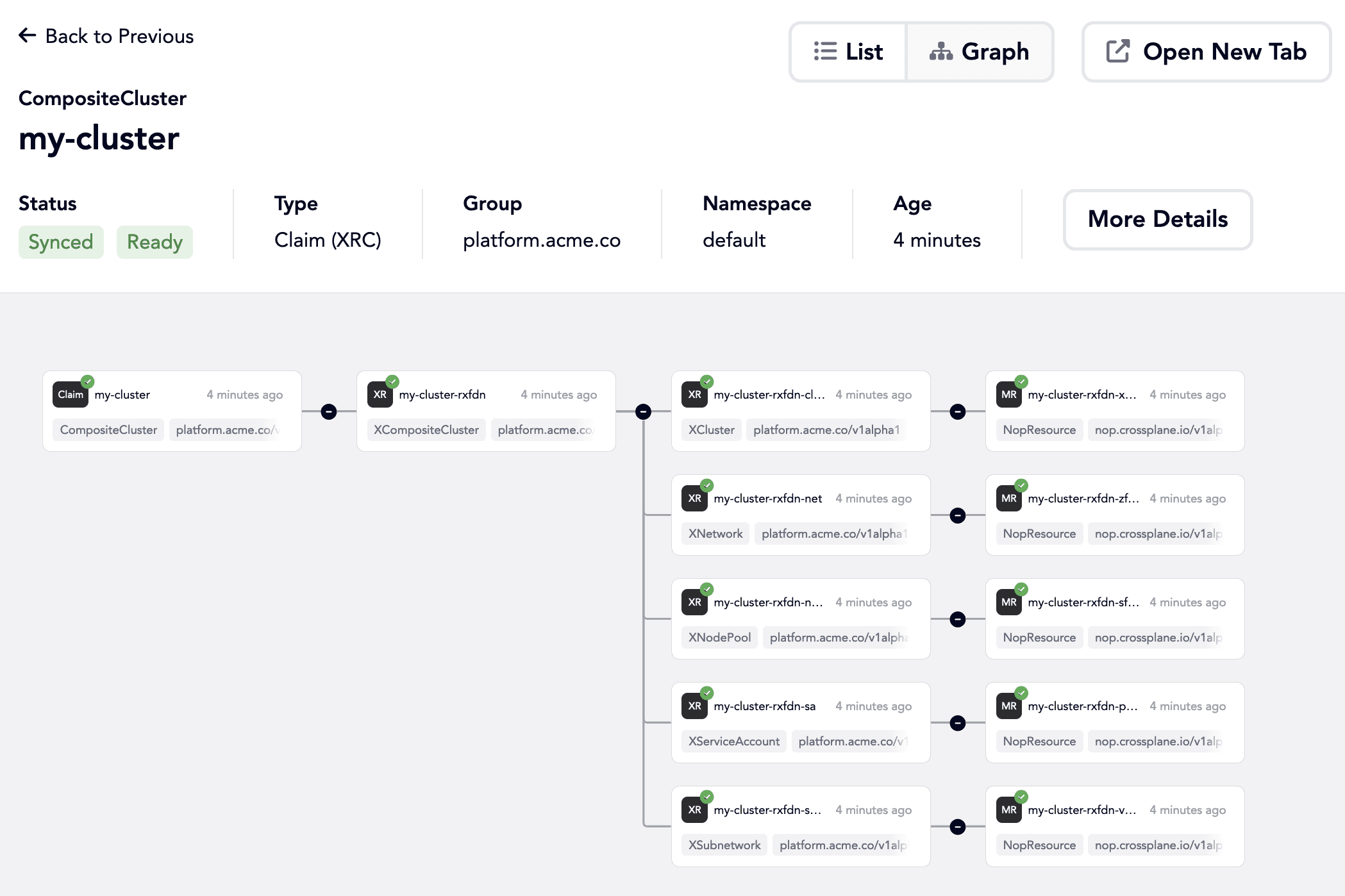Click the external link icon in Open New Tab

tap(1117, 51)
